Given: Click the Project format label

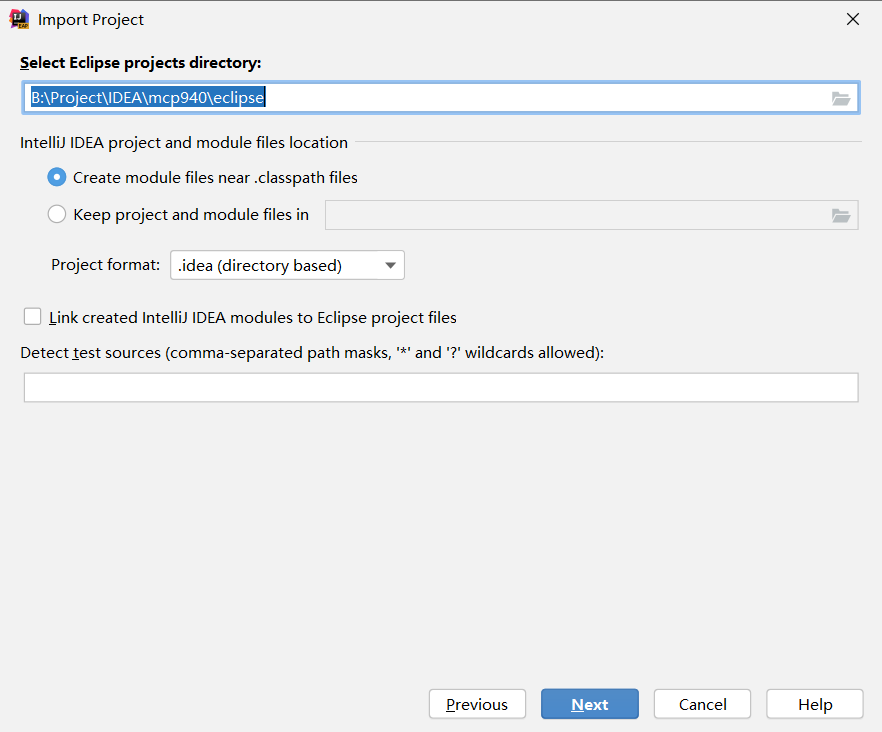Looking at the screenshot, I should pos(105,265).
